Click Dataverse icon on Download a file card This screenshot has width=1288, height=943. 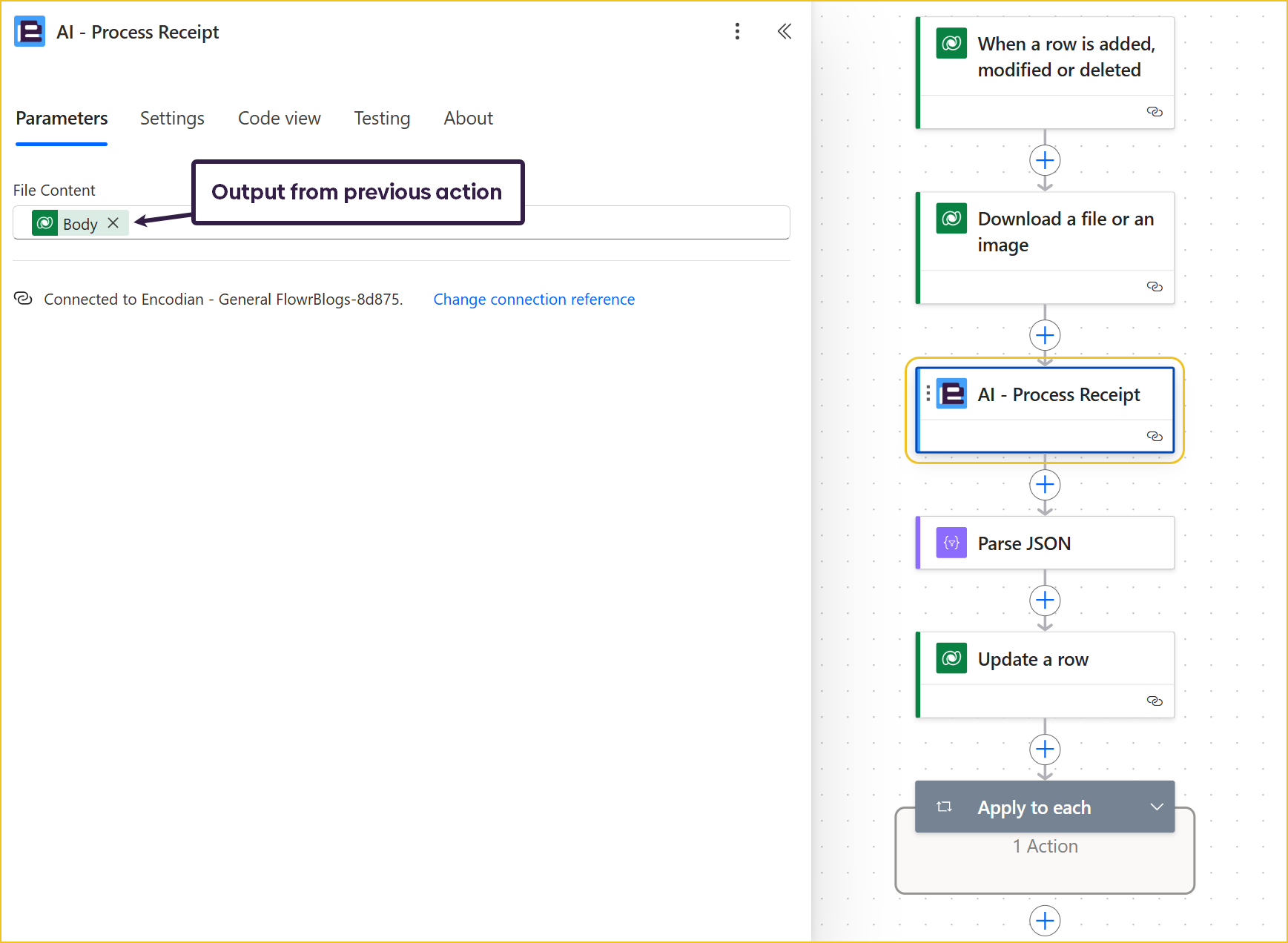coord(951,219)
